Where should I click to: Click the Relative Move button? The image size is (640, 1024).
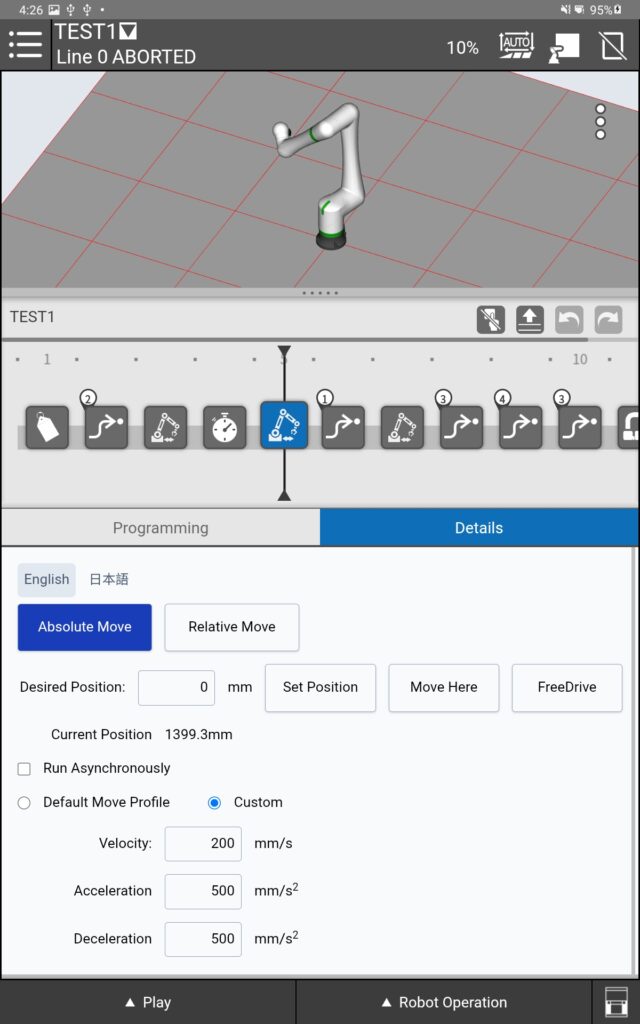231,627
